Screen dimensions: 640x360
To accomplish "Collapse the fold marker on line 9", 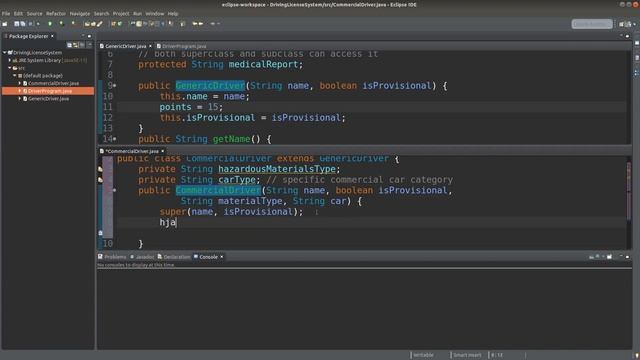I will (x=115, y=86).
